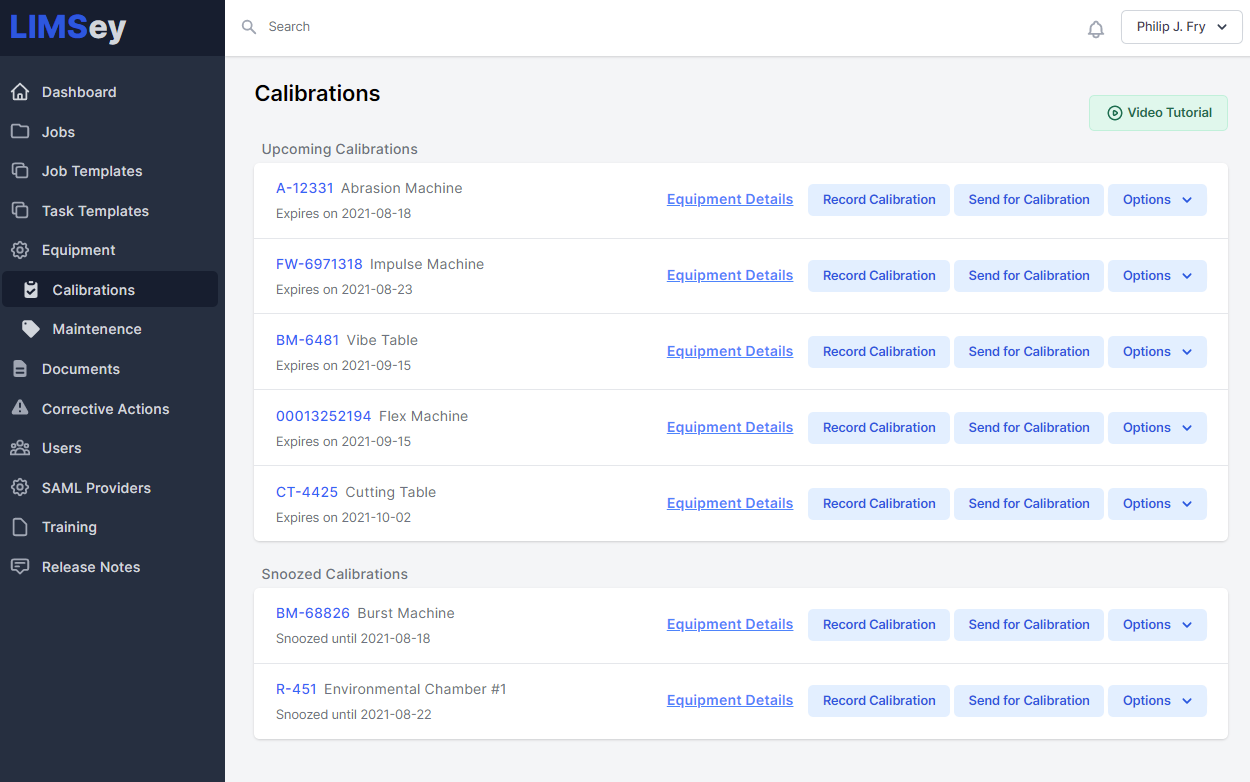Open the Equipment gear icon in sidebar

pos(20,249)
